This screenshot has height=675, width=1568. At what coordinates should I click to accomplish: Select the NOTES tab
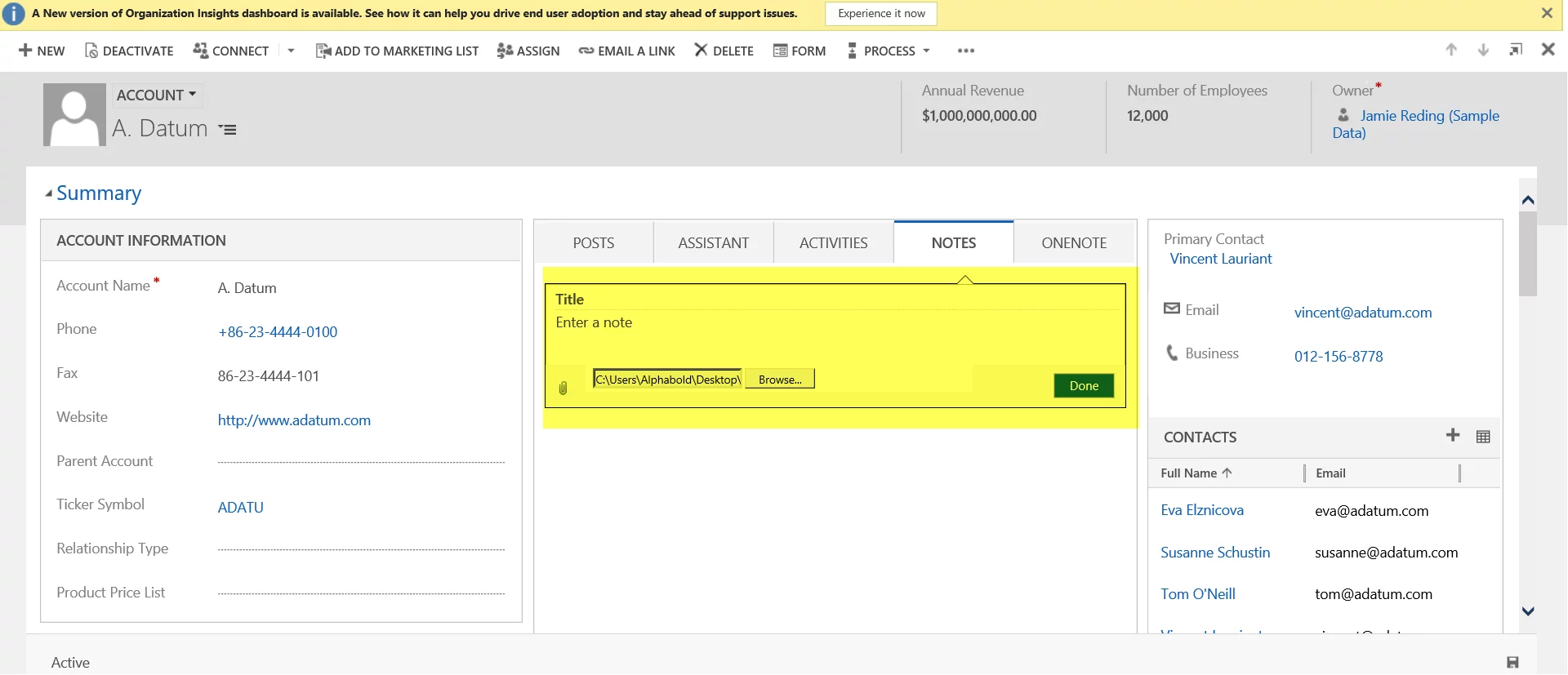[x=954, y=242]
